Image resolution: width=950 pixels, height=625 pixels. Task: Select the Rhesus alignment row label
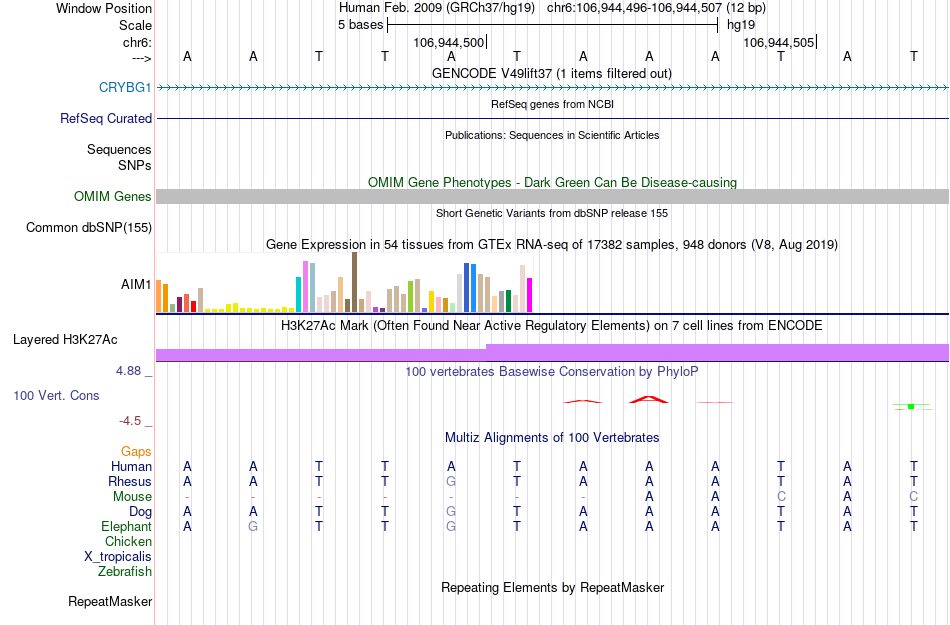(130, 481)
